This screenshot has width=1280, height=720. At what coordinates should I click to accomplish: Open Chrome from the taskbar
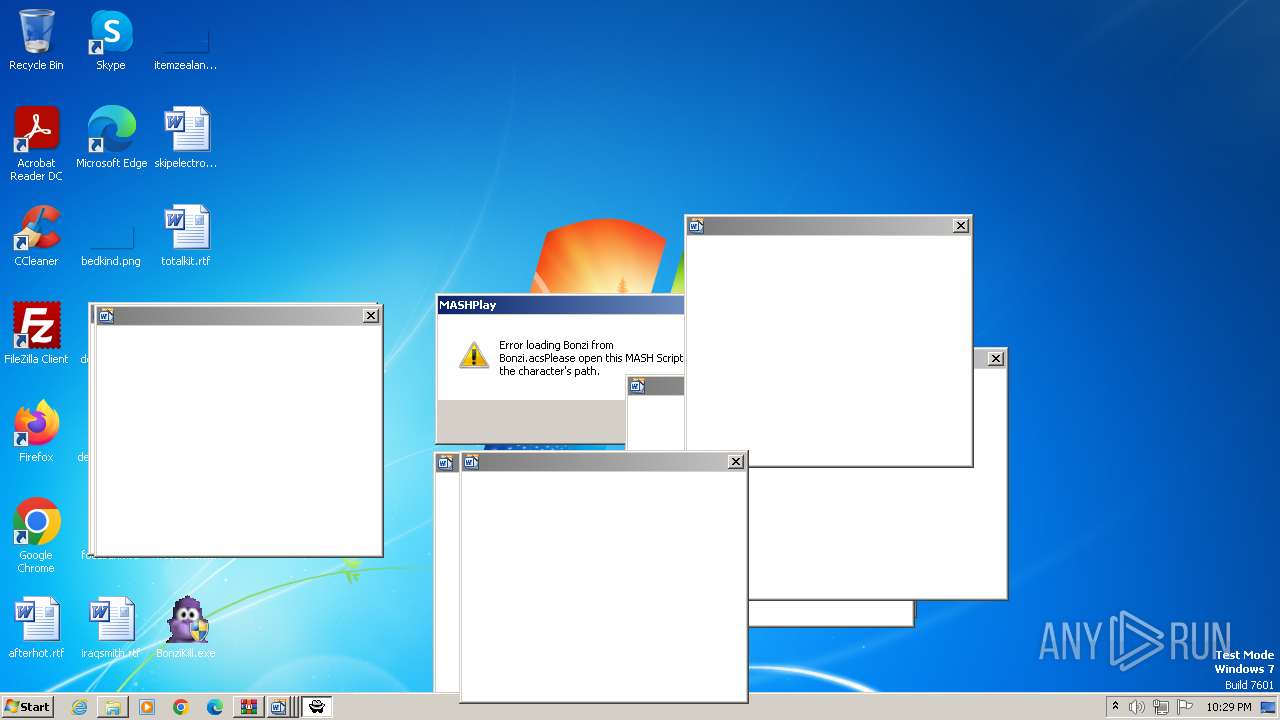tap(181, 707)
